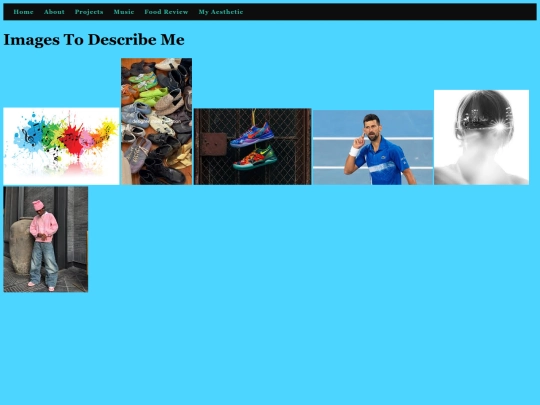
Task: Click the pink outfit streetwear photo
Action: point(46,239)
